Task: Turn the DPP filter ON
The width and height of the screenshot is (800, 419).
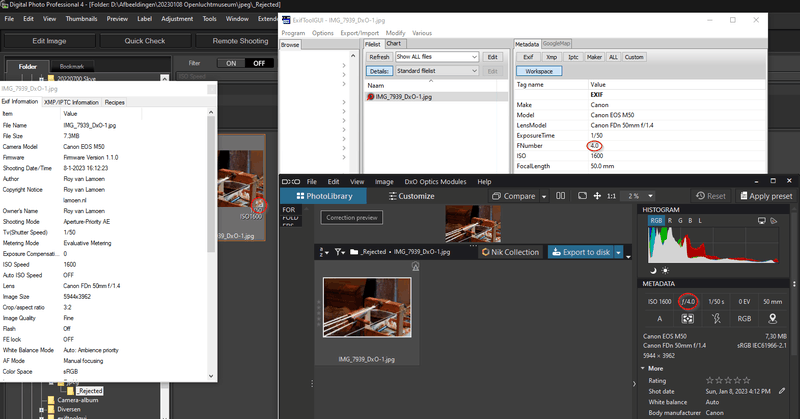Action: 231,63
